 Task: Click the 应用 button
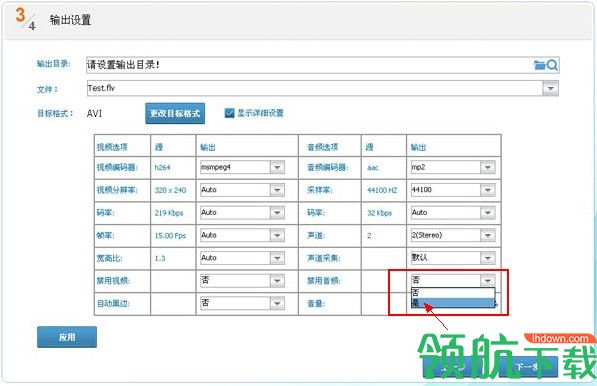click(x=67, y=337)
